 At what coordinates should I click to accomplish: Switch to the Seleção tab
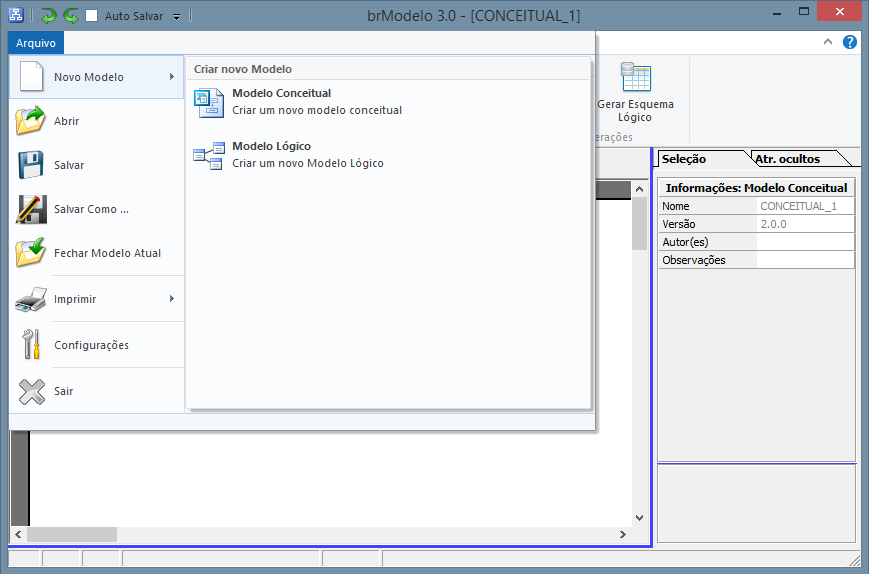point(701,159)
